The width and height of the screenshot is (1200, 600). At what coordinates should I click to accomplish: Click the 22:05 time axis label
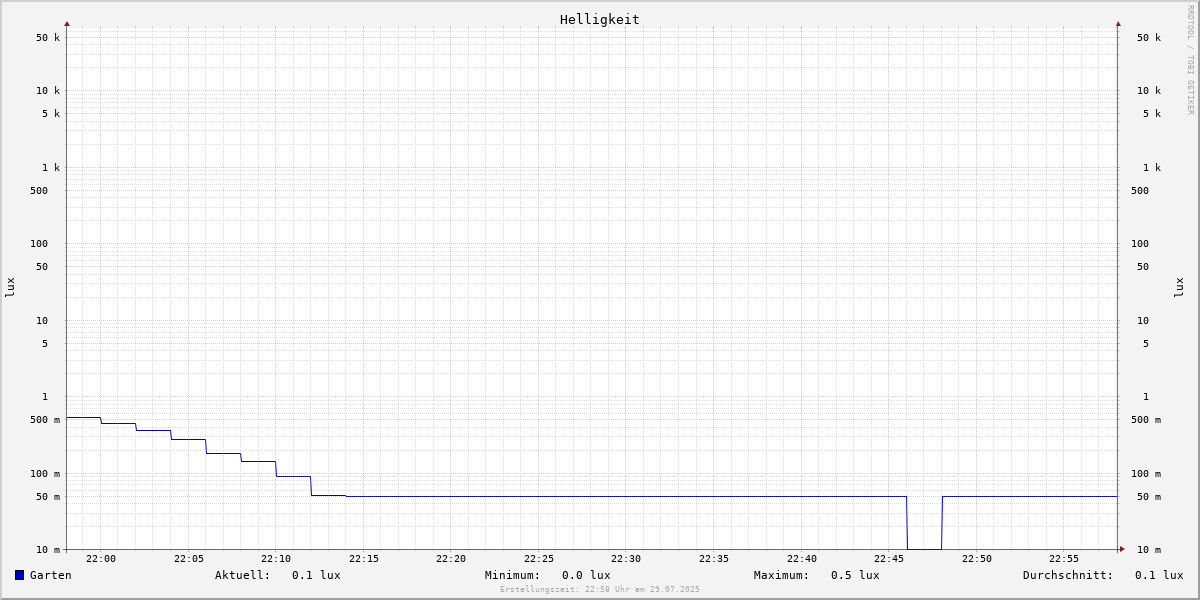(x=189, y=559)
